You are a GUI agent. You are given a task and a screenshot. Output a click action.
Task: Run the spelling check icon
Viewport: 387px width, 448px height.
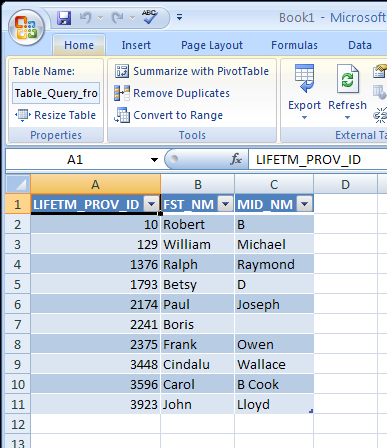click(149, 17)
